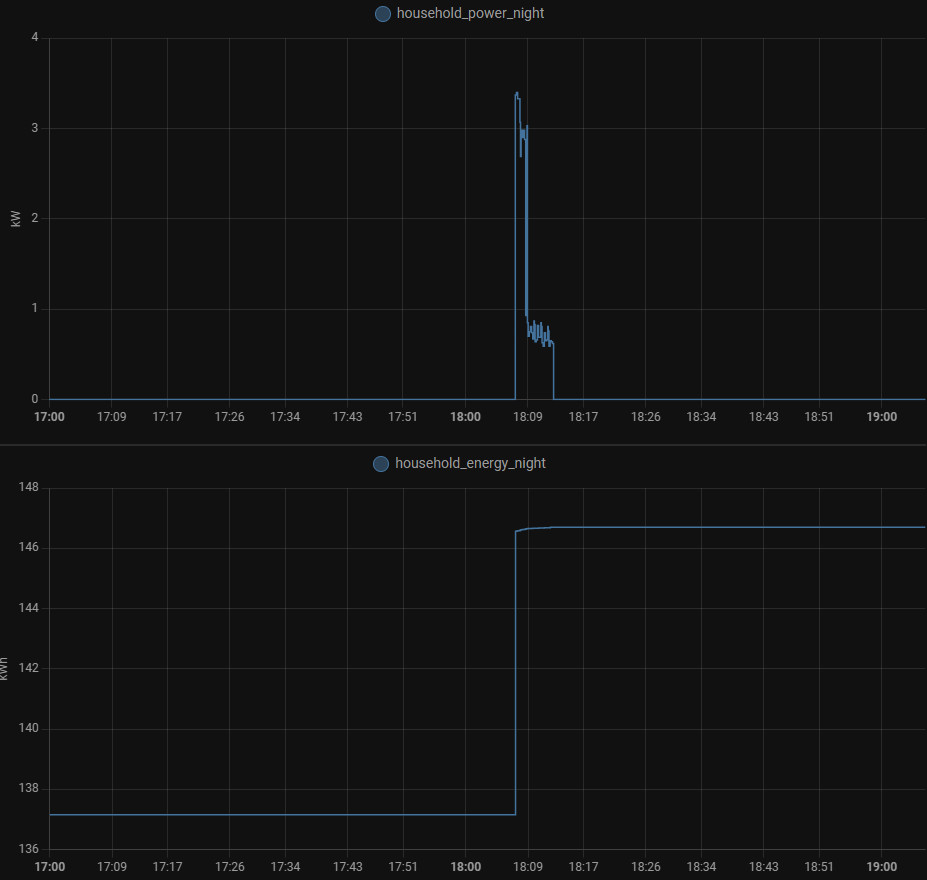Click the kW unit label on power chart
This screenshot has width=927, height=880.
15,219
